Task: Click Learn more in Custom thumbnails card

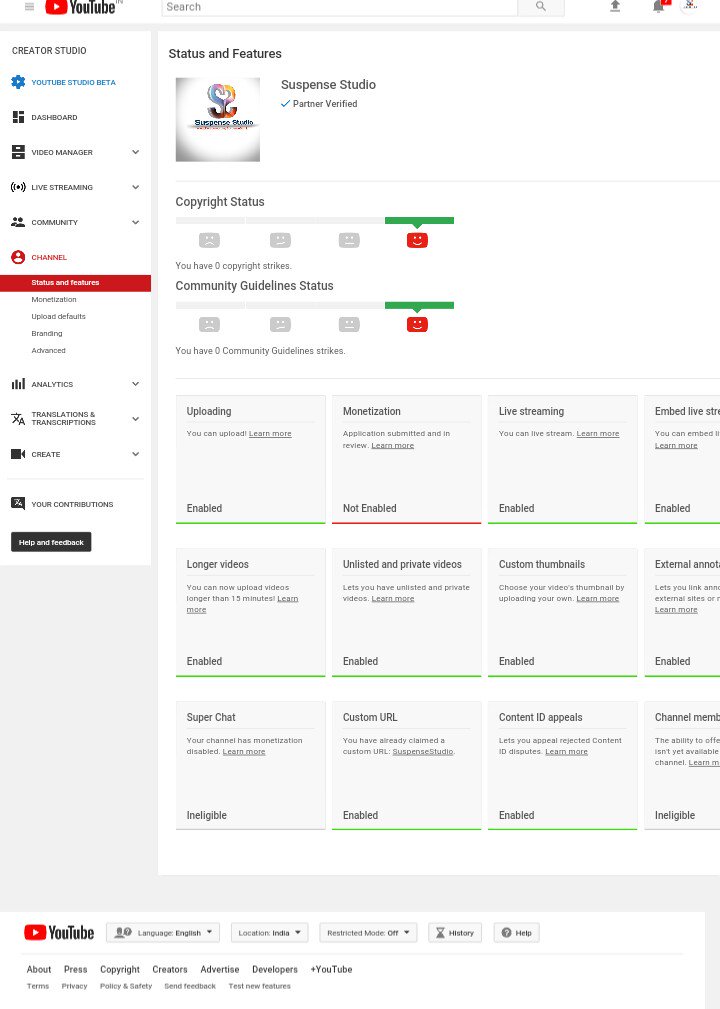Action: 598,598
